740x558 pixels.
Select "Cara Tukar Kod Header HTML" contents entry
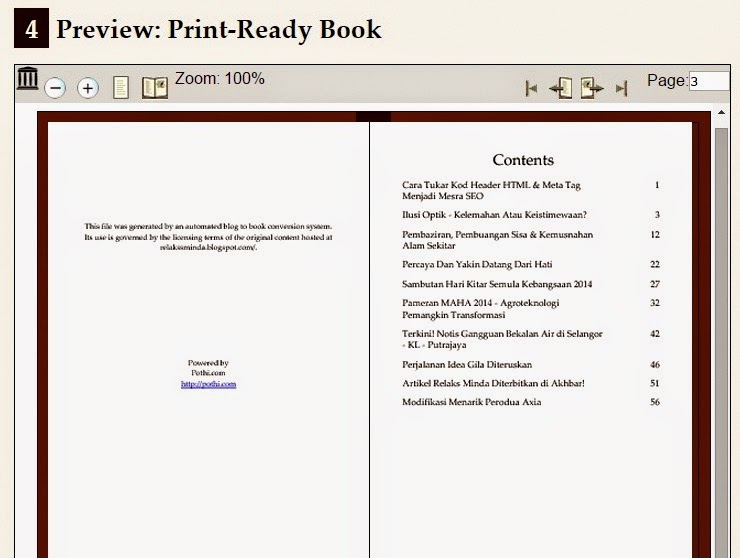[491, 190]
